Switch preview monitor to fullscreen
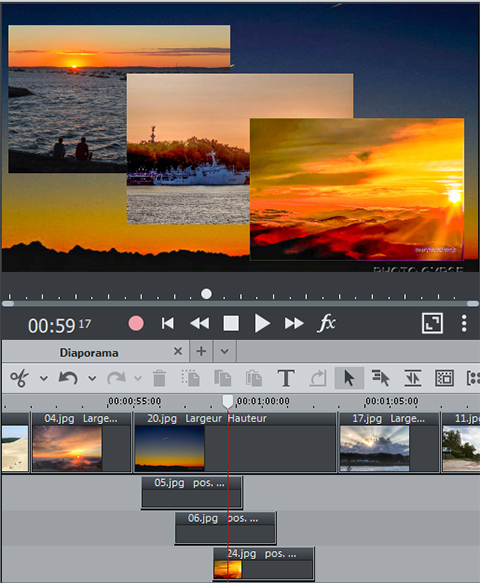The height and width of the screenshot is (583, 480). [432, 323]
